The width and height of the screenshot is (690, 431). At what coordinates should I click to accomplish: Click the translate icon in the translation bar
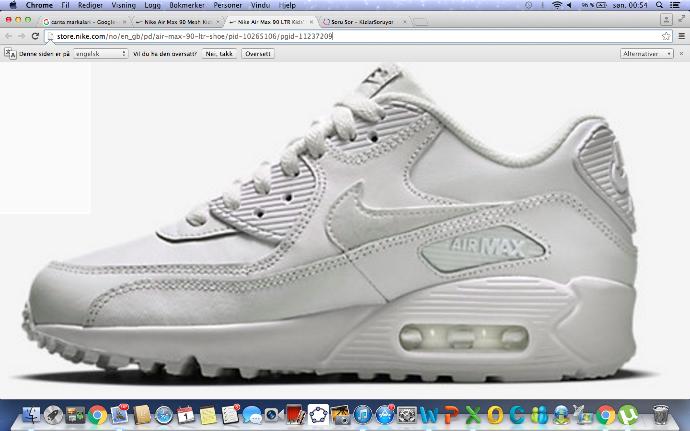tap(10, 54)
